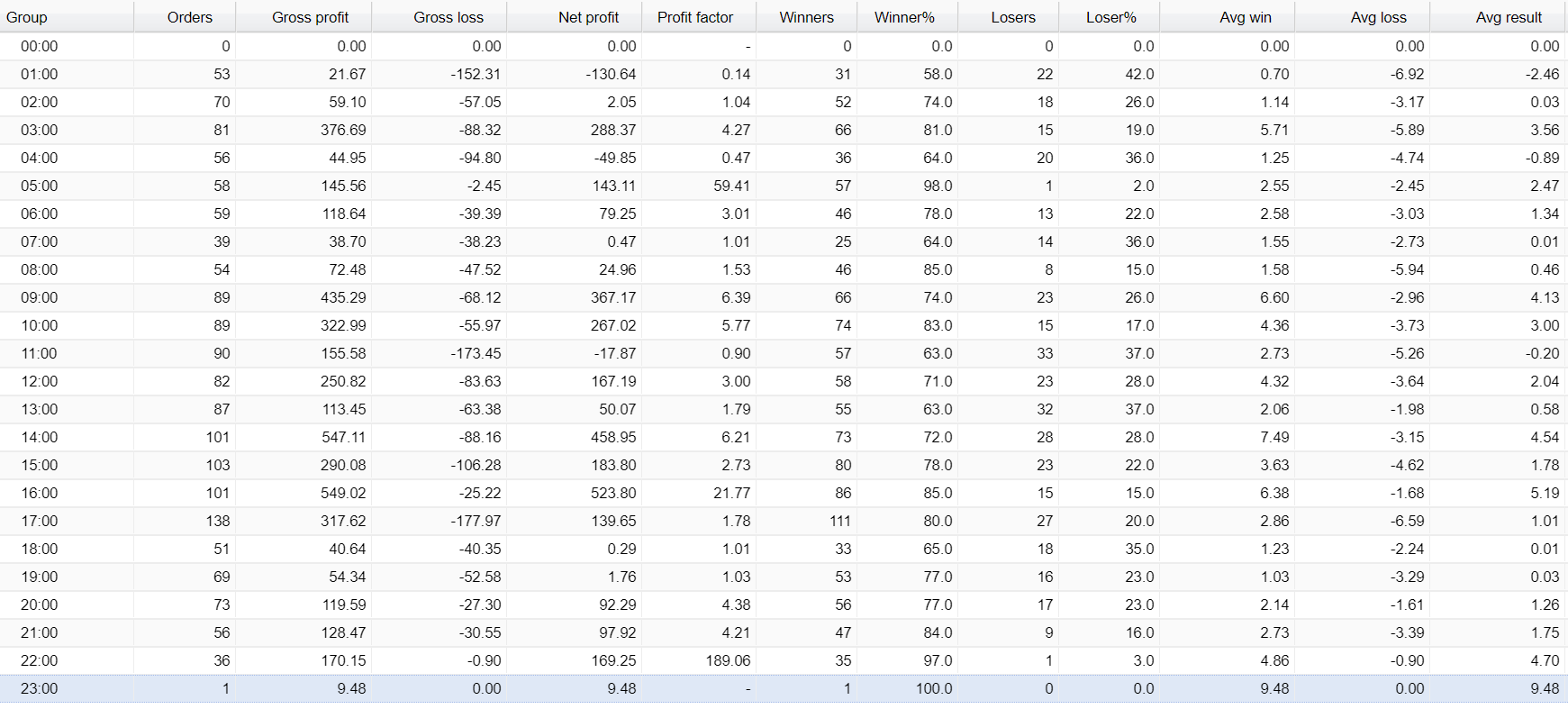Click gross profit value 376.69
This screenshot has height=709, width=1568.
[x=343, y=130]
